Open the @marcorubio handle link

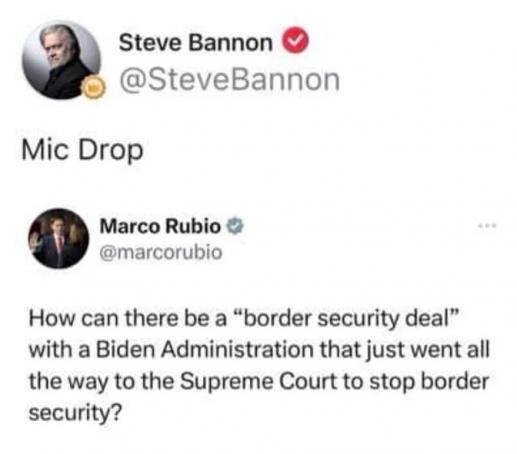click(161, 252)
